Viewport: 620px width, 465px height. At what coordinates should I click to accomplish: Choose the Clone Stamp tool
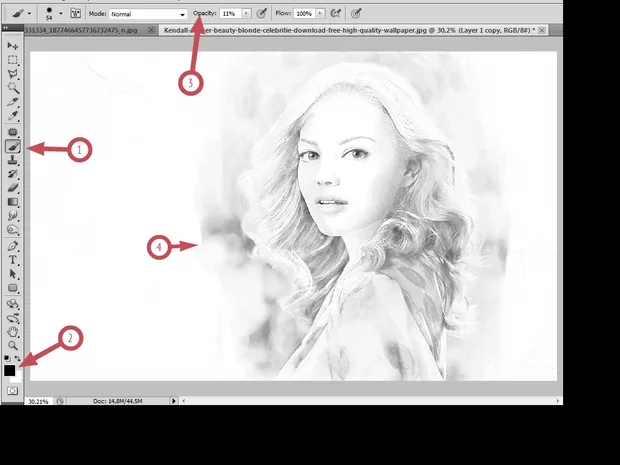(13, 159)
